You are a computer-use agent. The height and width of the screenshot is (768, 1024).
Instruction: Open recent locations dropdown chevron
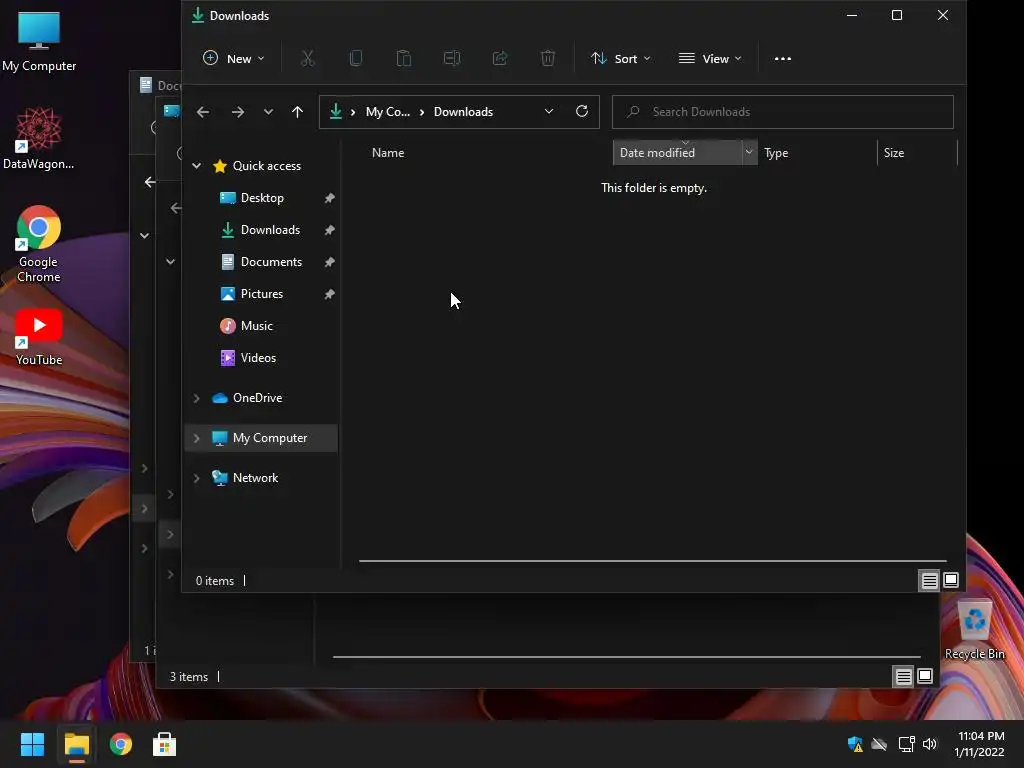[x=268, y=112]
